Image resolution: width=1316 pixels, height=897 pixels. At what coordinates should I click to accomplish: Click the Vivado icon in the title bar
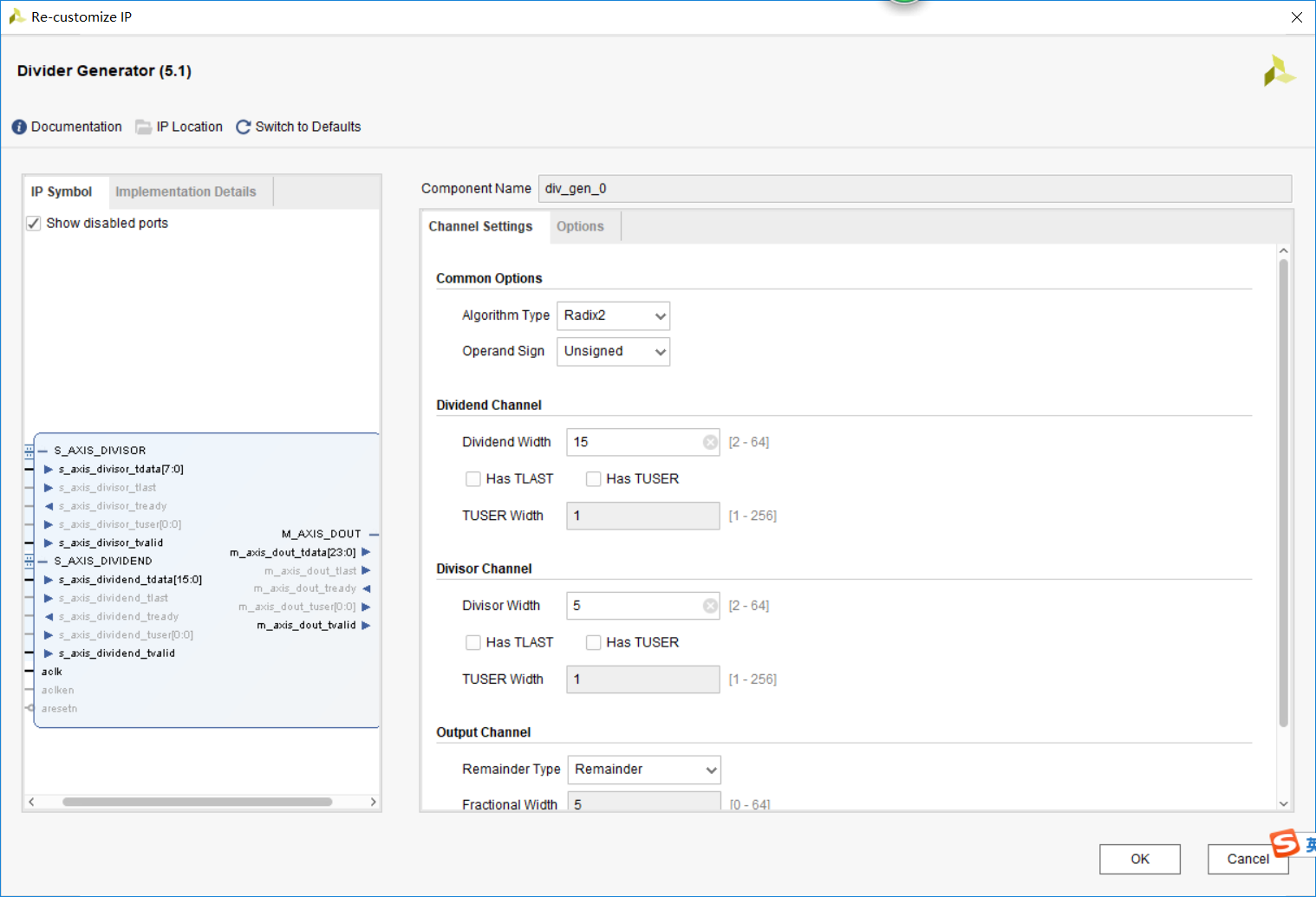(16, 16)
